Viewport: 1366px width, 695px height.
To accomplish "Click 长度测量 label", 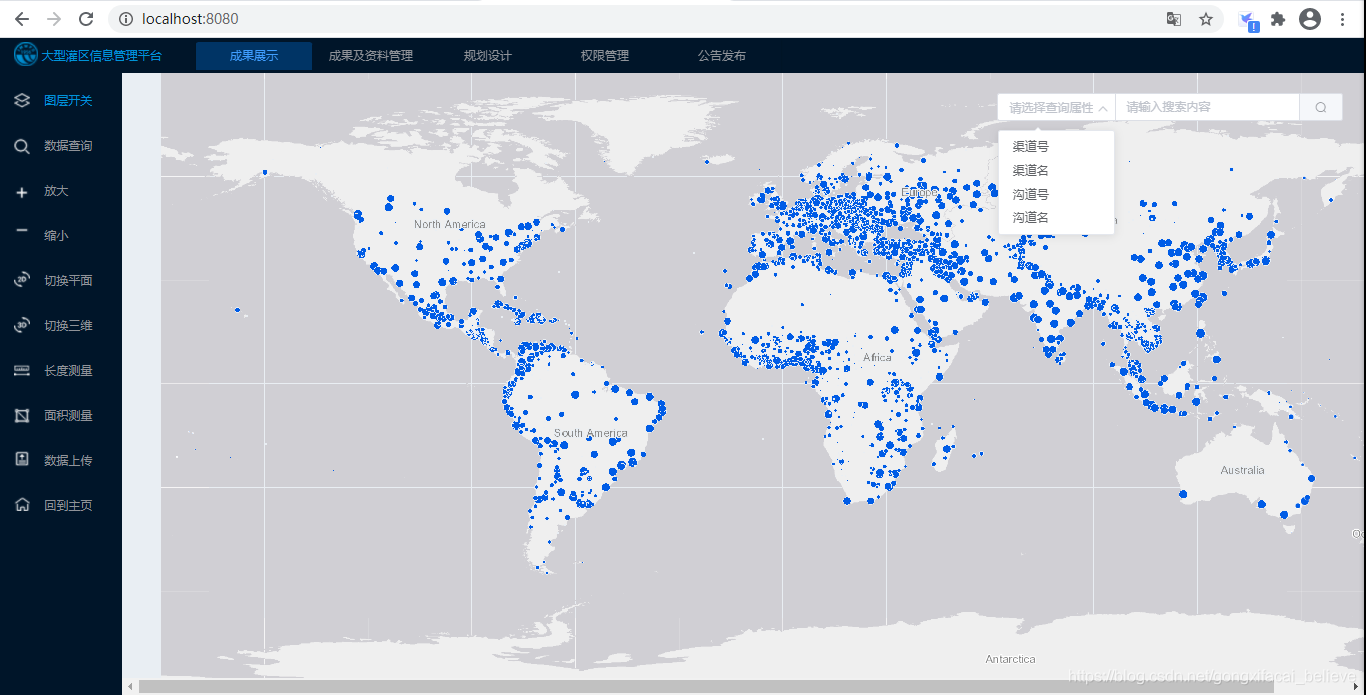I will click(68, 371).
